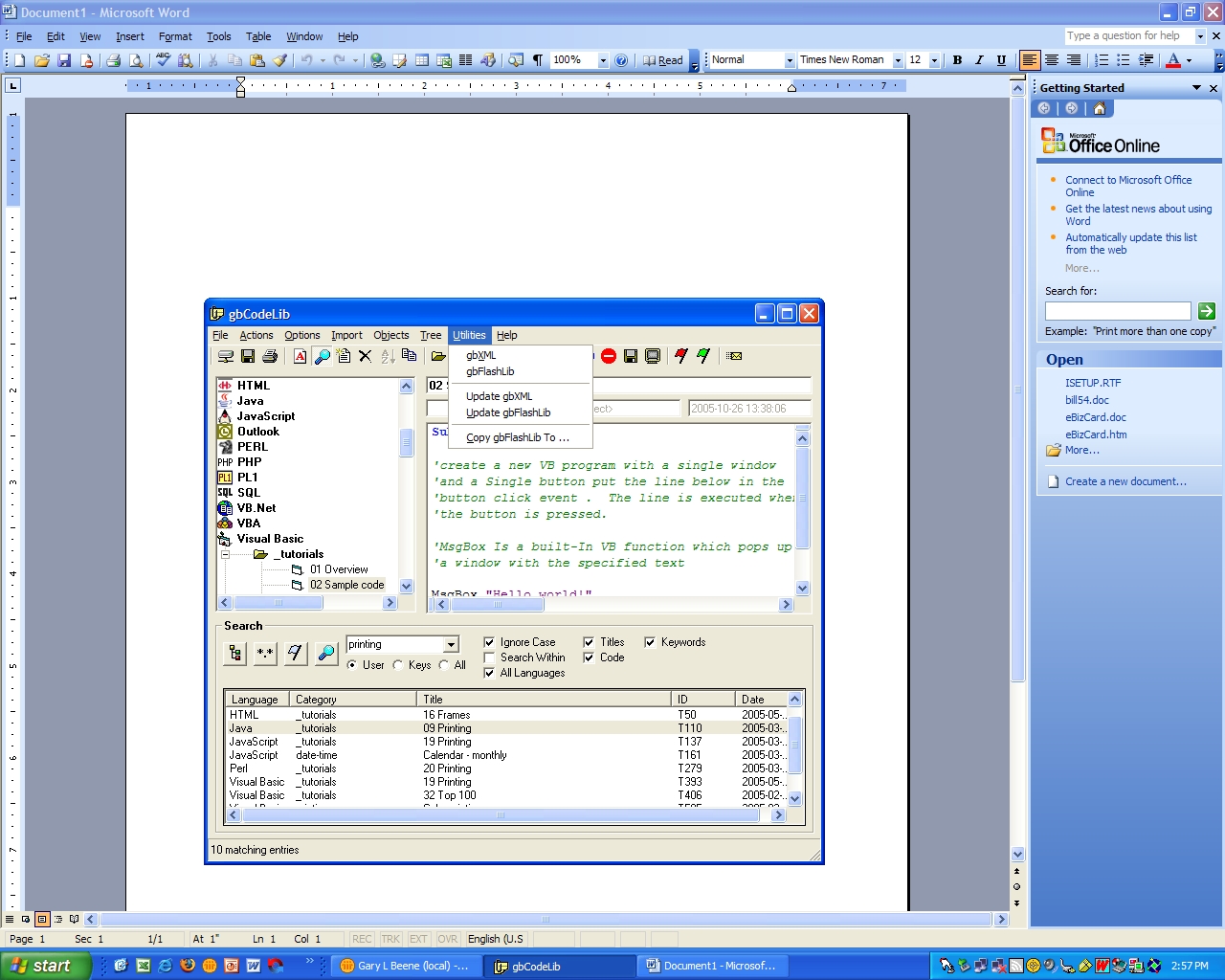Select the User radio button

point(352,665)
